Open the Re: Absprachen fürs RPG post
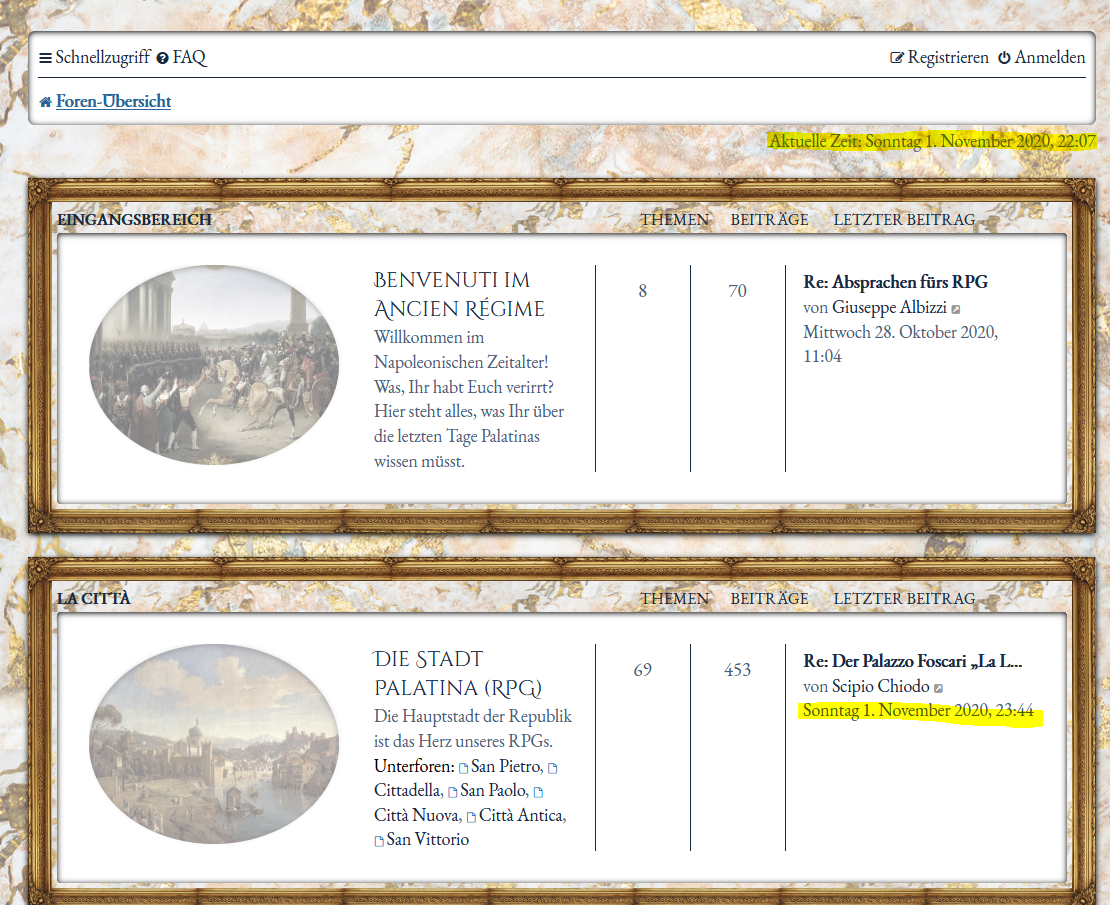1110x905 pixels. coord(895,282)
